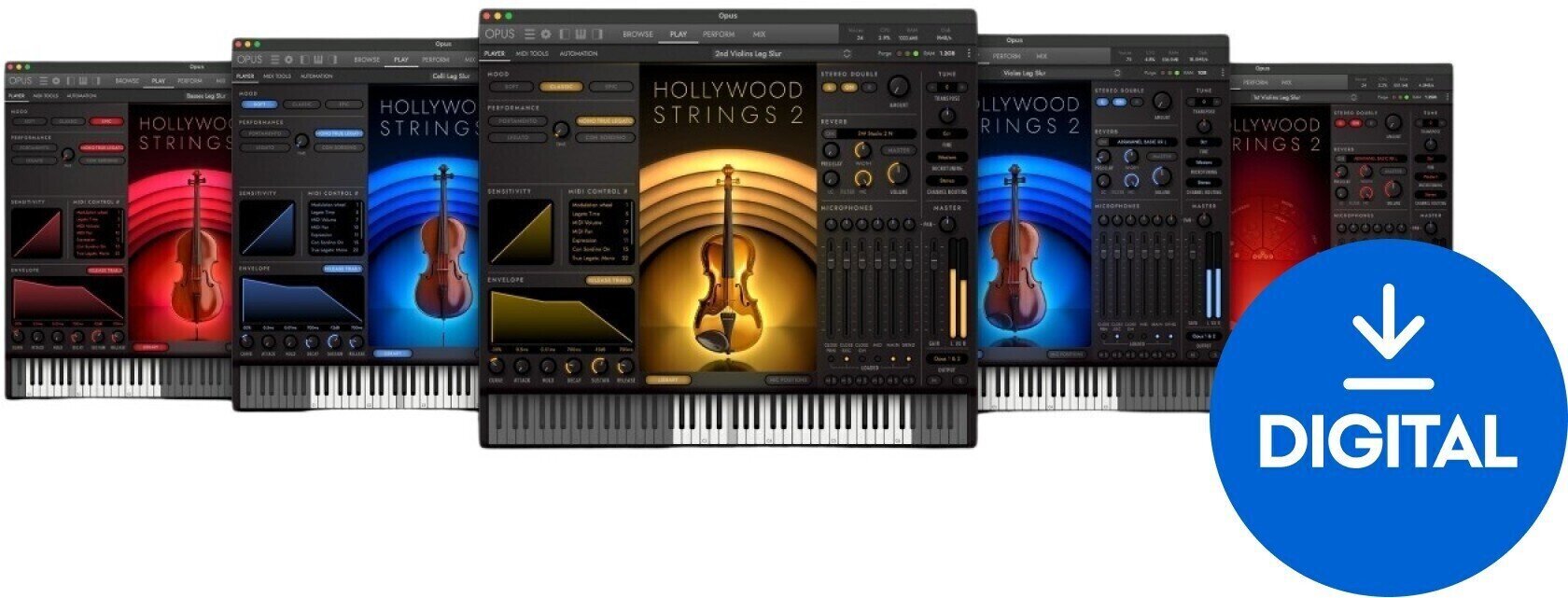Image resolution: width=1568 pixels, height=598 pixels.
Task: Open the Fine tune value box in 2nd Violins window
Action: (x=946, y=133)
